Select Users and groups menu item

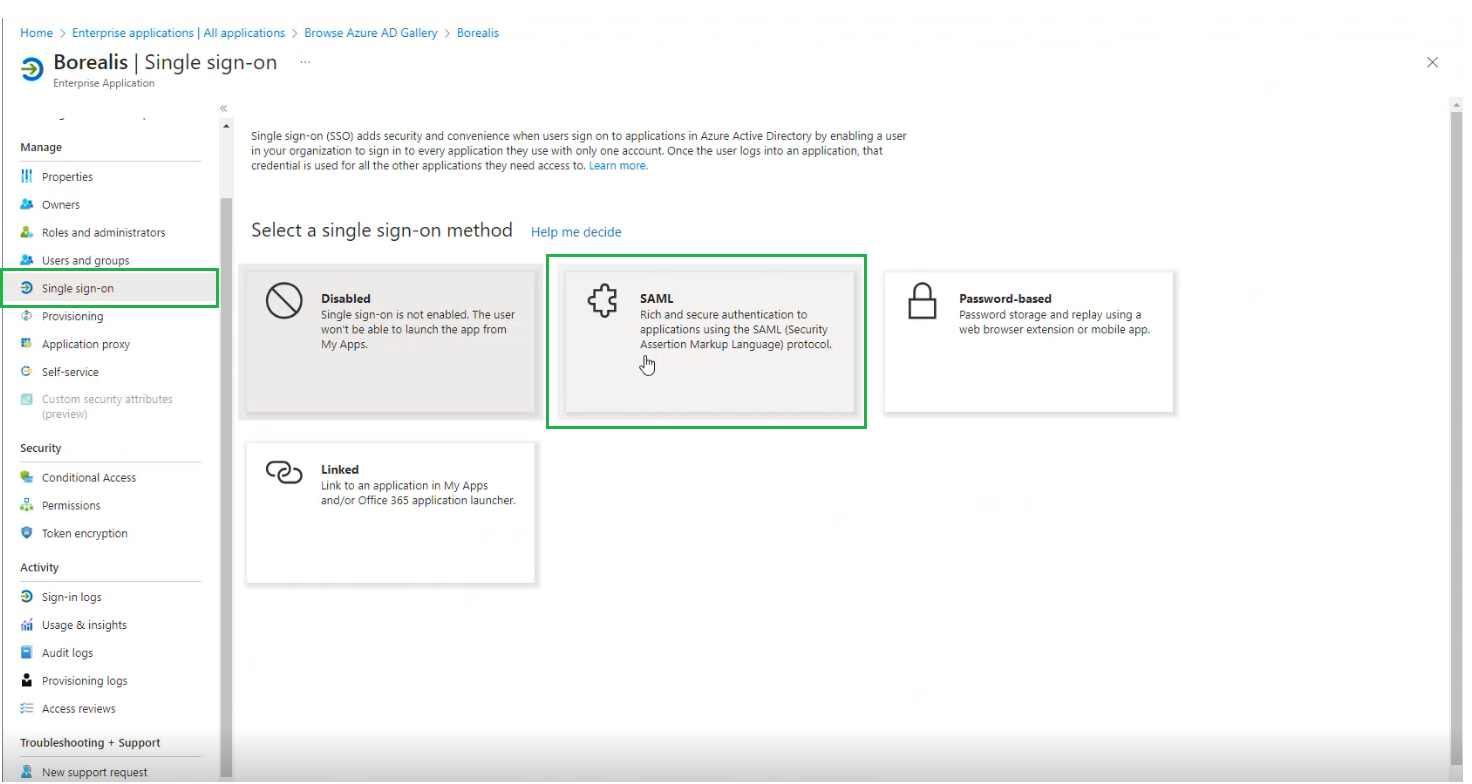[86, 261]
